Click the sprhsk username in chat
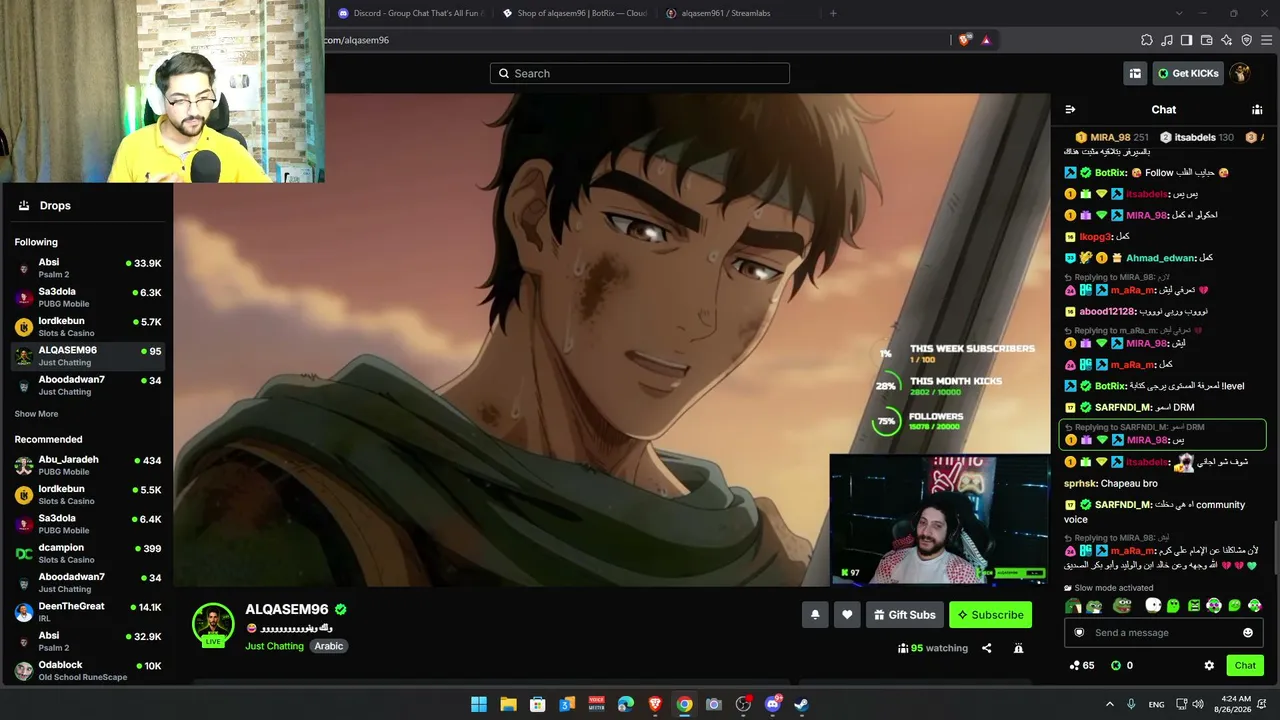The image size is (1280, 720). (1080, 483)
